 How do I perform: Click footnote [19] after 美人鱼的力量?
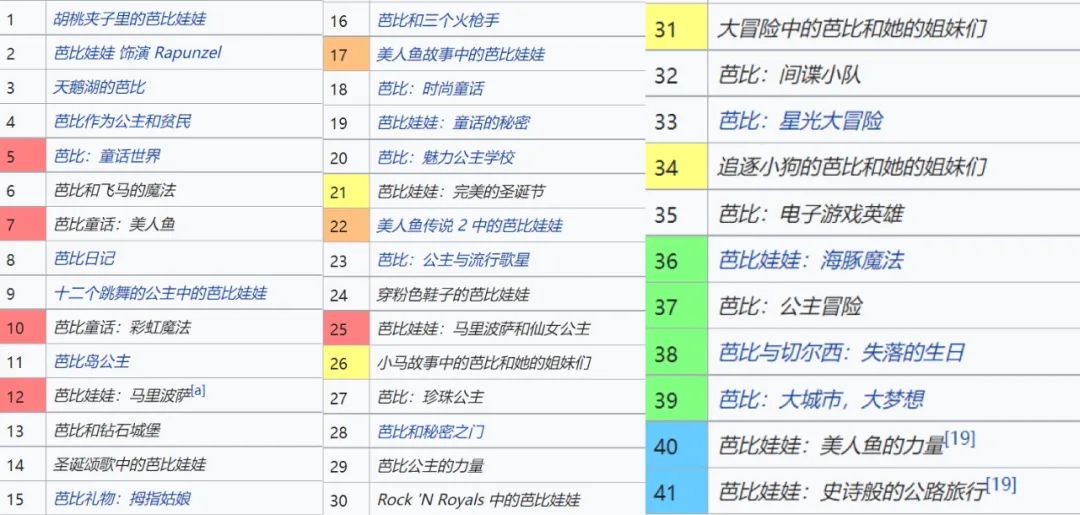pyautogui.click(x=960, y=439)
